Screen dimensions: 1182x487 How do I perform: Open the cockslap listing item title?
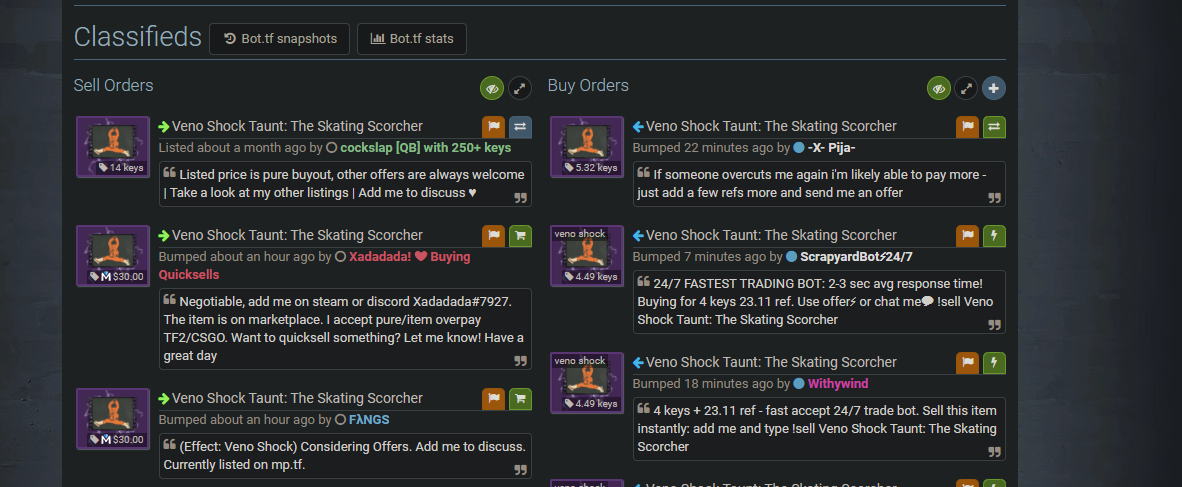[x=297, y=127]
